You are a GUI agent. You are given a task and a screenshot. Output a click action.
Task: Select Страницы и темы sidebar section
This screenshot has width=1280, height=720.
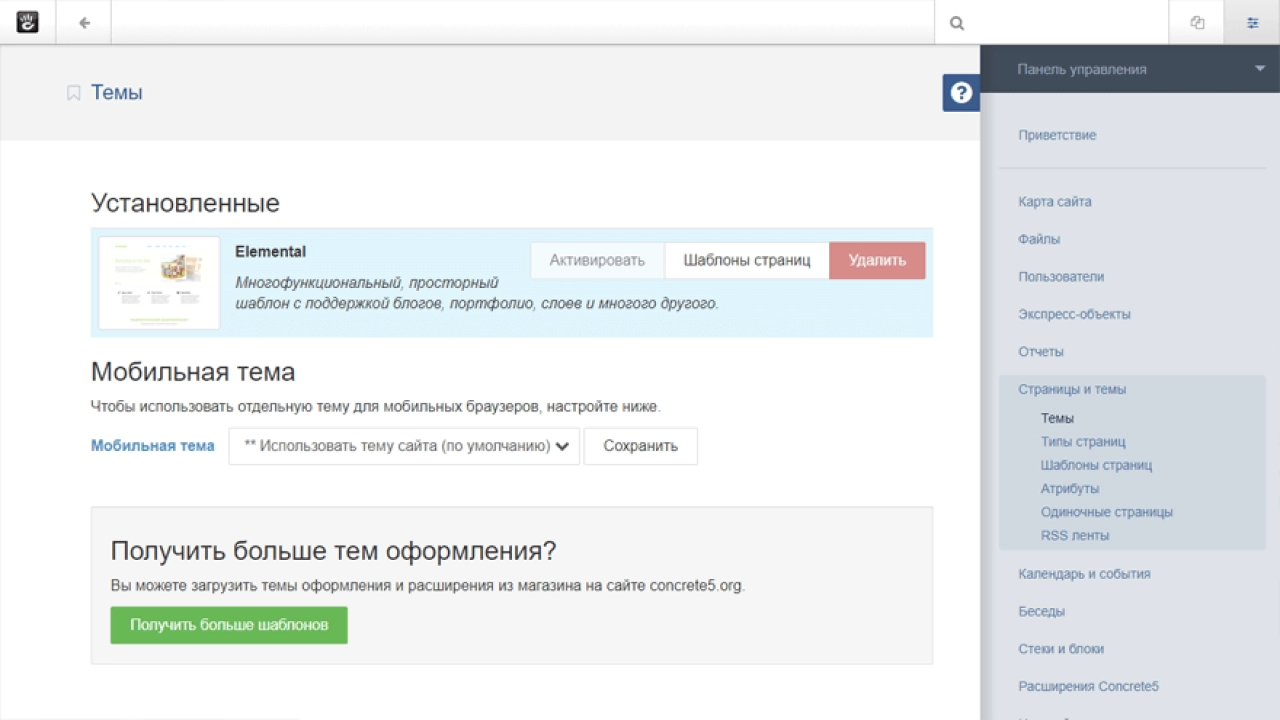pos(1072,389)
